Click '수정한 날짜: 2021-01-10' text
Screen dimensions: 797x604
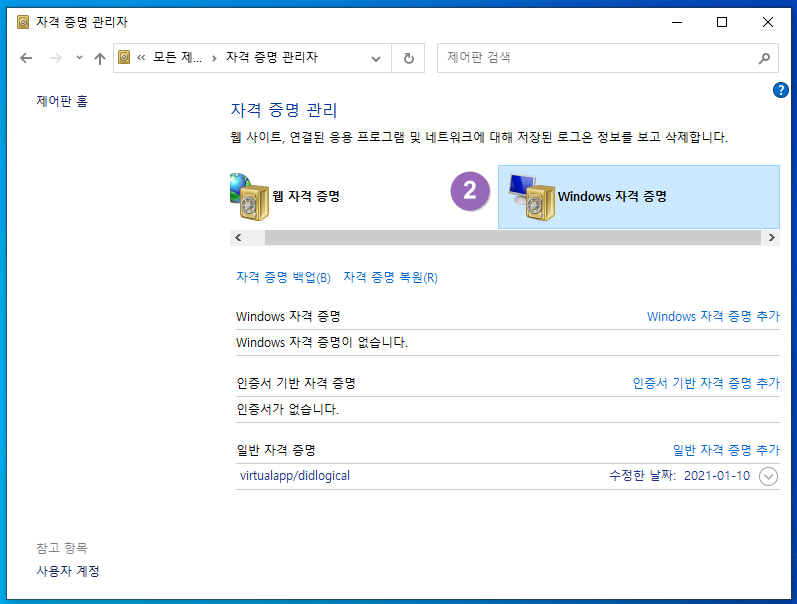pyautogui.click(x=680, y=476)
